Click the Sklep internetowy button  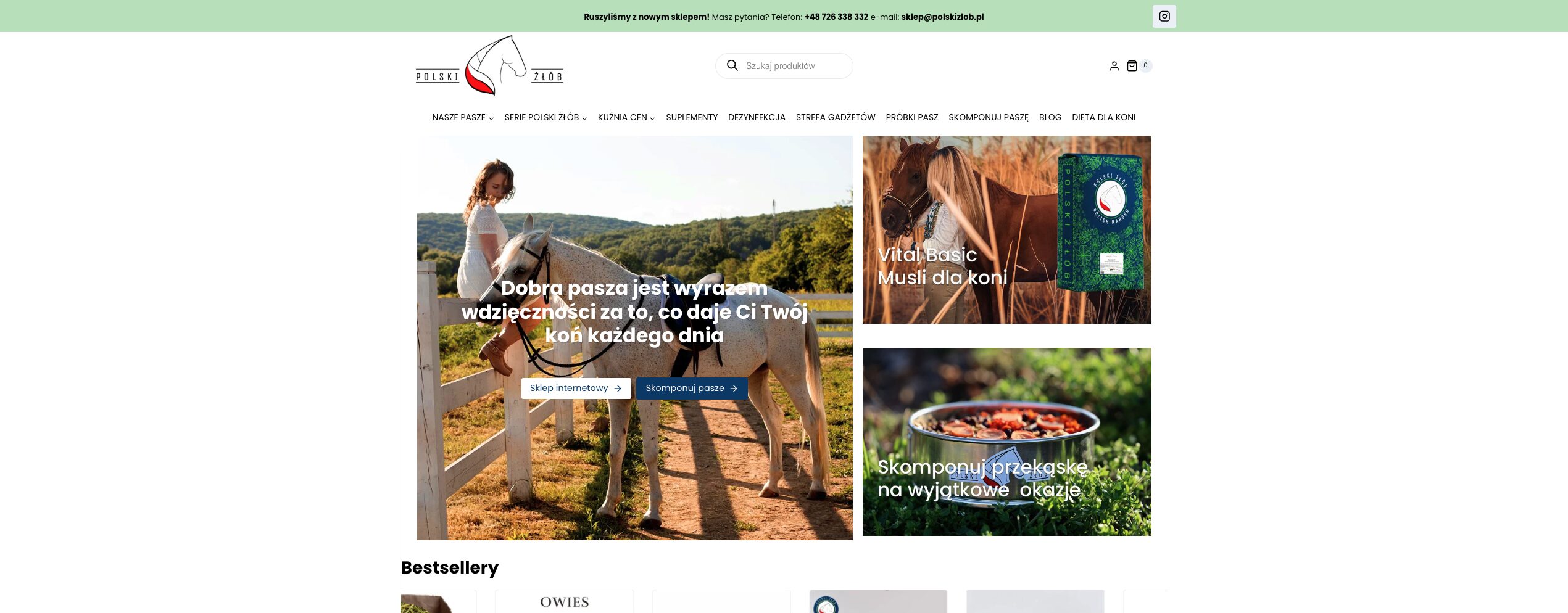[576, 389]
